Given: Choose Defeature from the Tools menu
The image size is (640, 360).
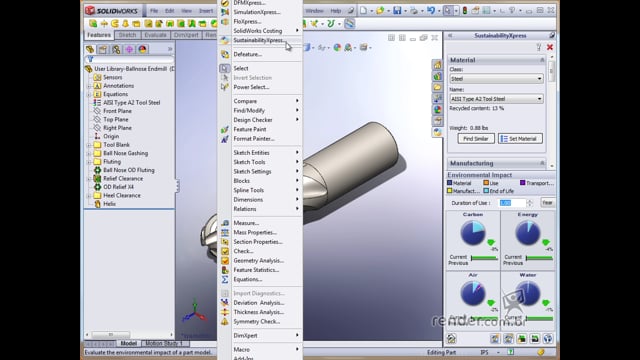Looking at the screenshot, I should [260, 54].
